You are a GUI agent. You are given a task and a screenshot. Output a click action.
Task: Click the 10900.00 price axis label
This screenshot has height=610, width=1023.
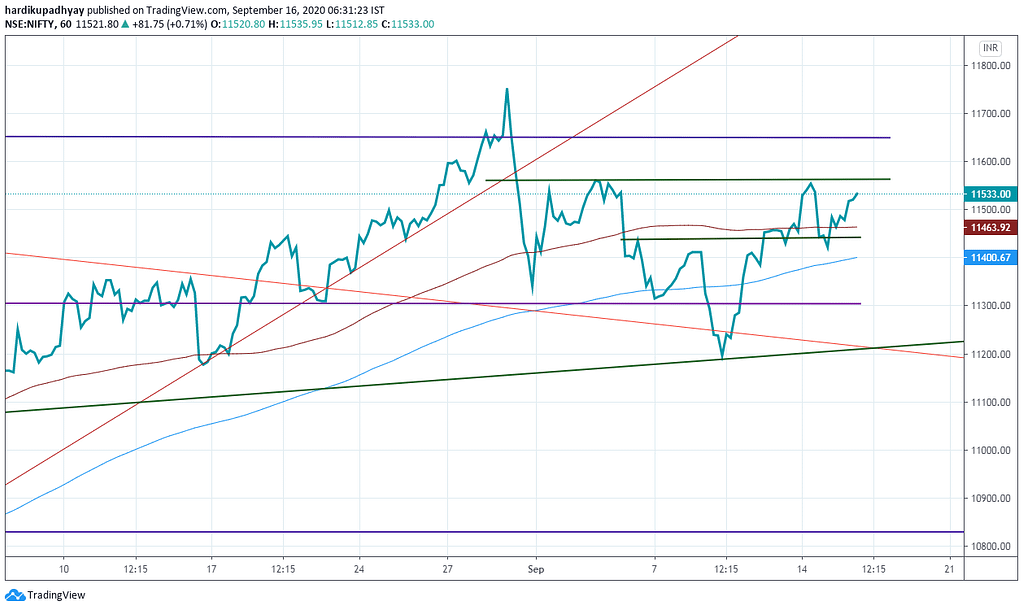(x=990, y=498)
